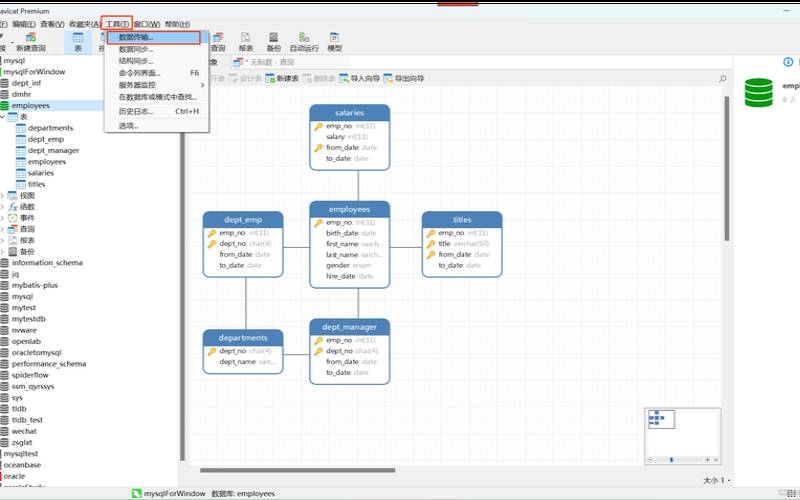Screen dimensions: 800x500
Task: Click the 导出向导 export wizard icon
Action: [408, 78]
